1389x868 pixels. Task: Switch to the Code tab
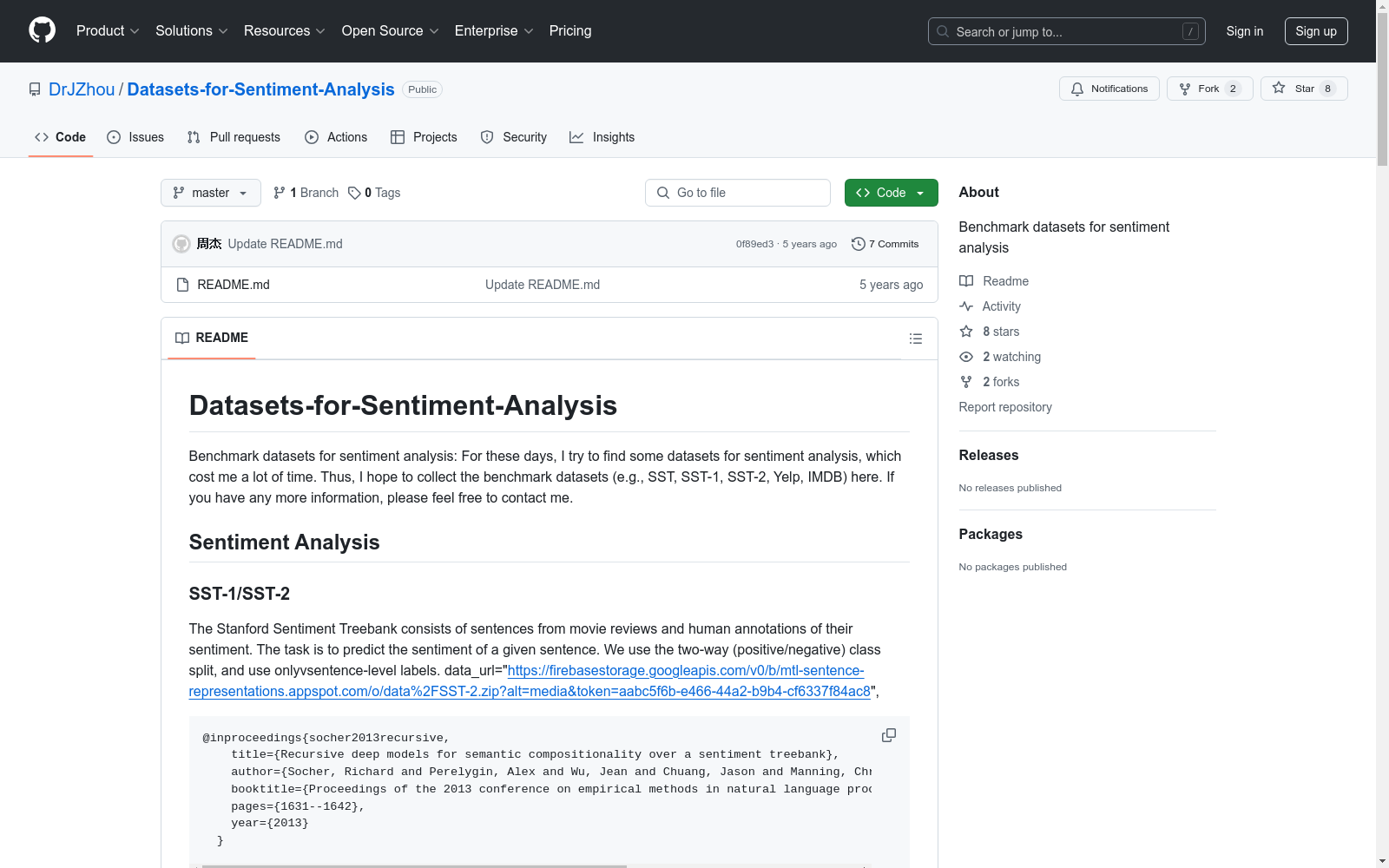(60, 137)
